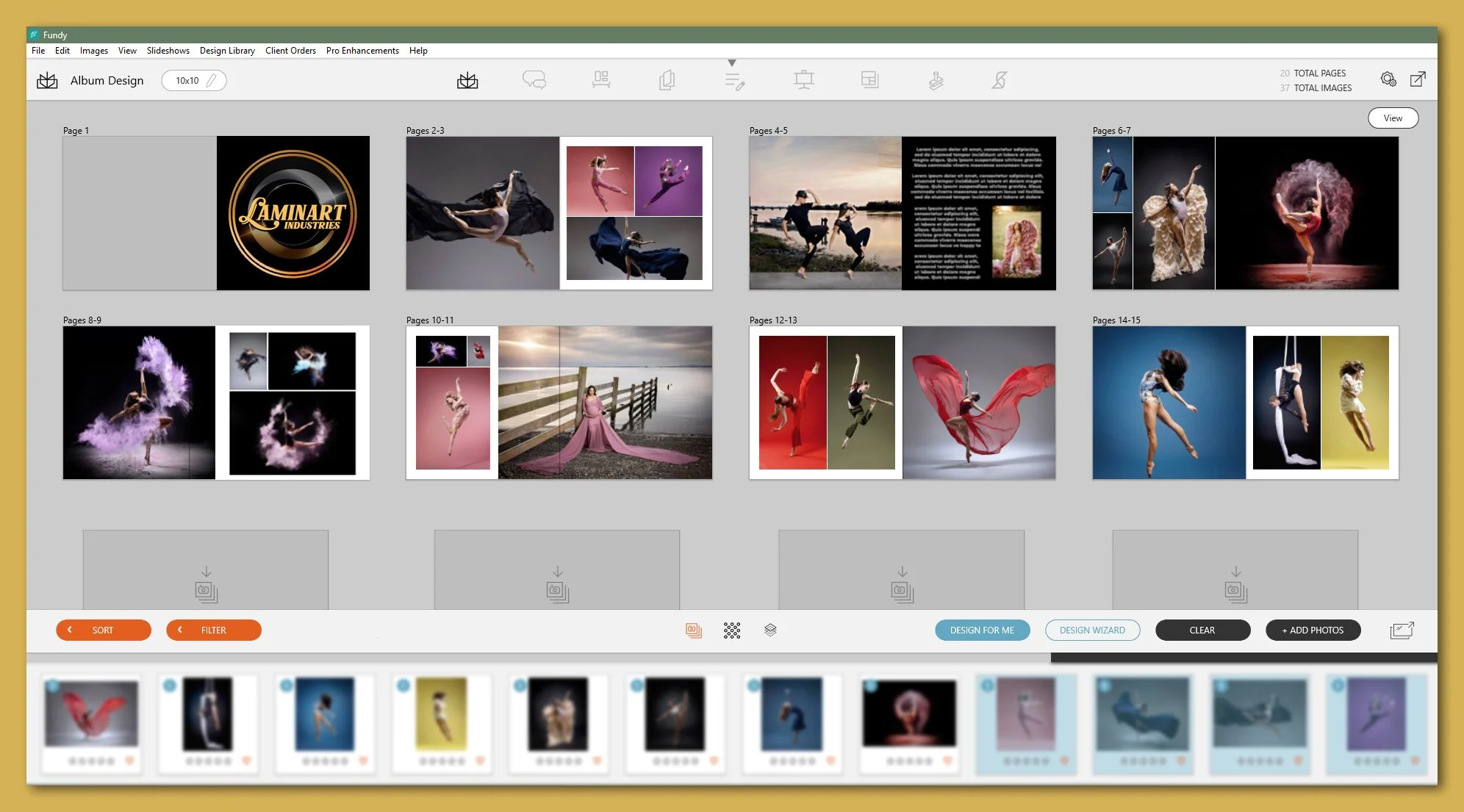The image size is (1464, 812).
Task: Open the speech bubbles proofing icon
Action: (x=534, y=79)
